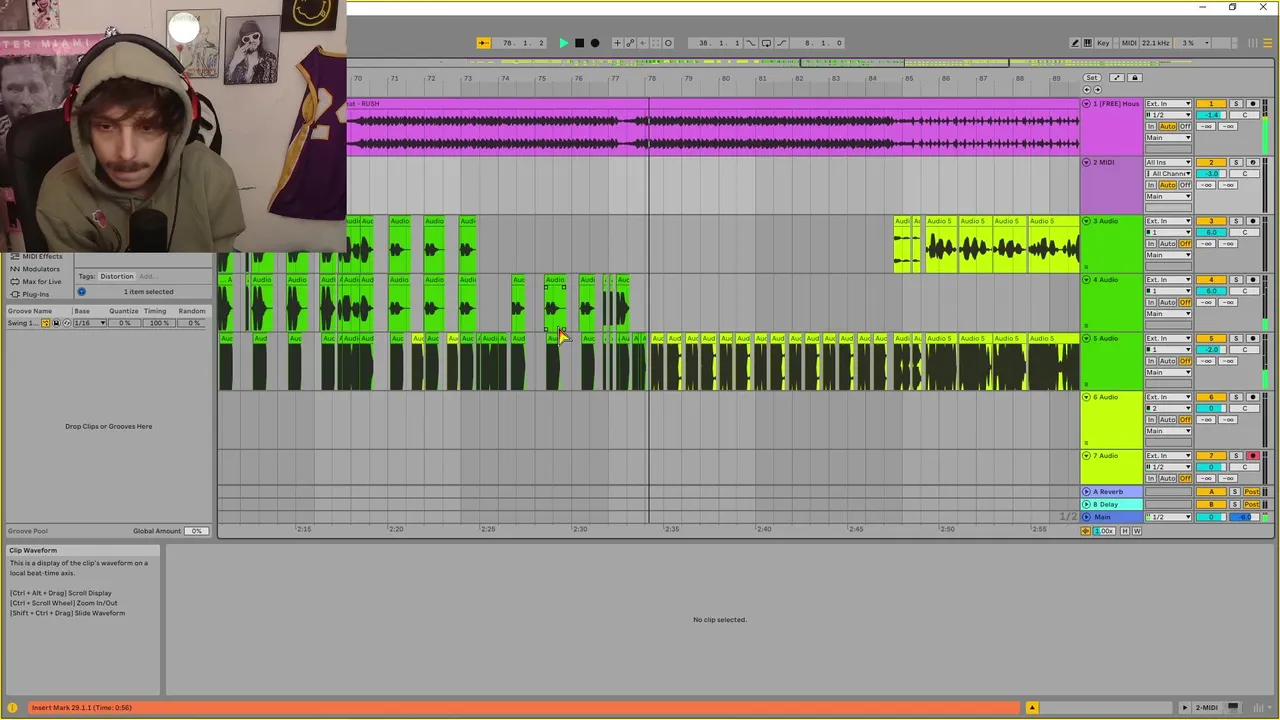The image size is (1280, 720).
Task: Toggle Automation Mode icon beside Set
Action: 1117,77
